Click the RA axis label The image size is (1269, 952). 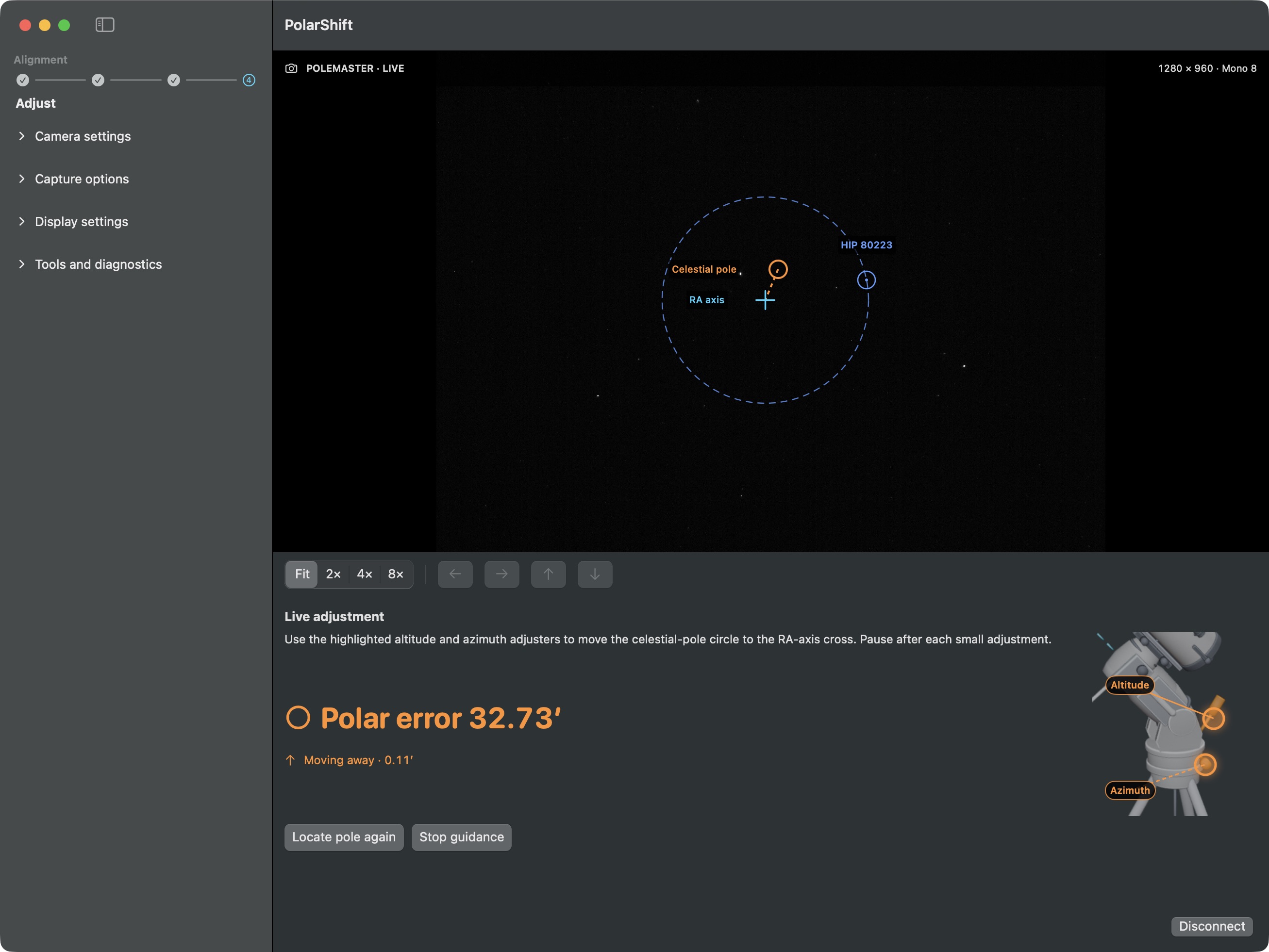(x=706, y=300)
